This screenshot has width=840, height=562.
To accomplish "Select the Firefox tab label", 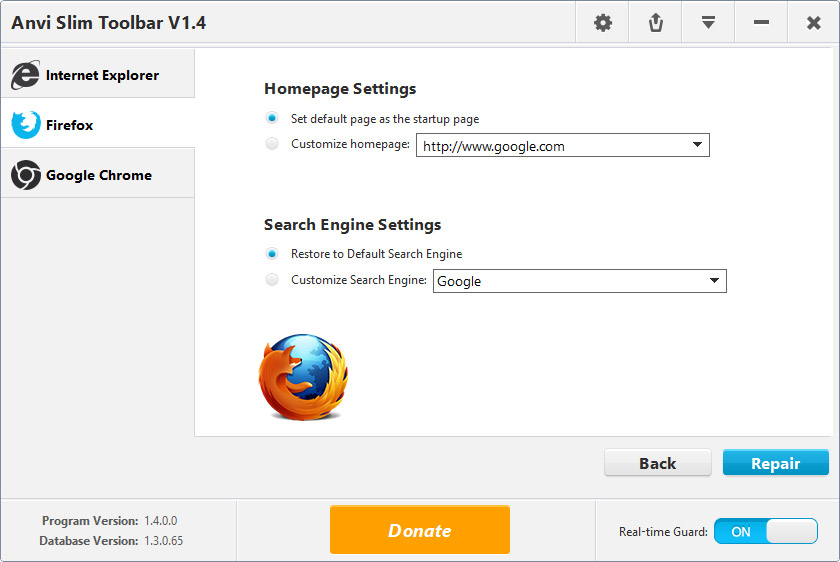I will (69, 125).
